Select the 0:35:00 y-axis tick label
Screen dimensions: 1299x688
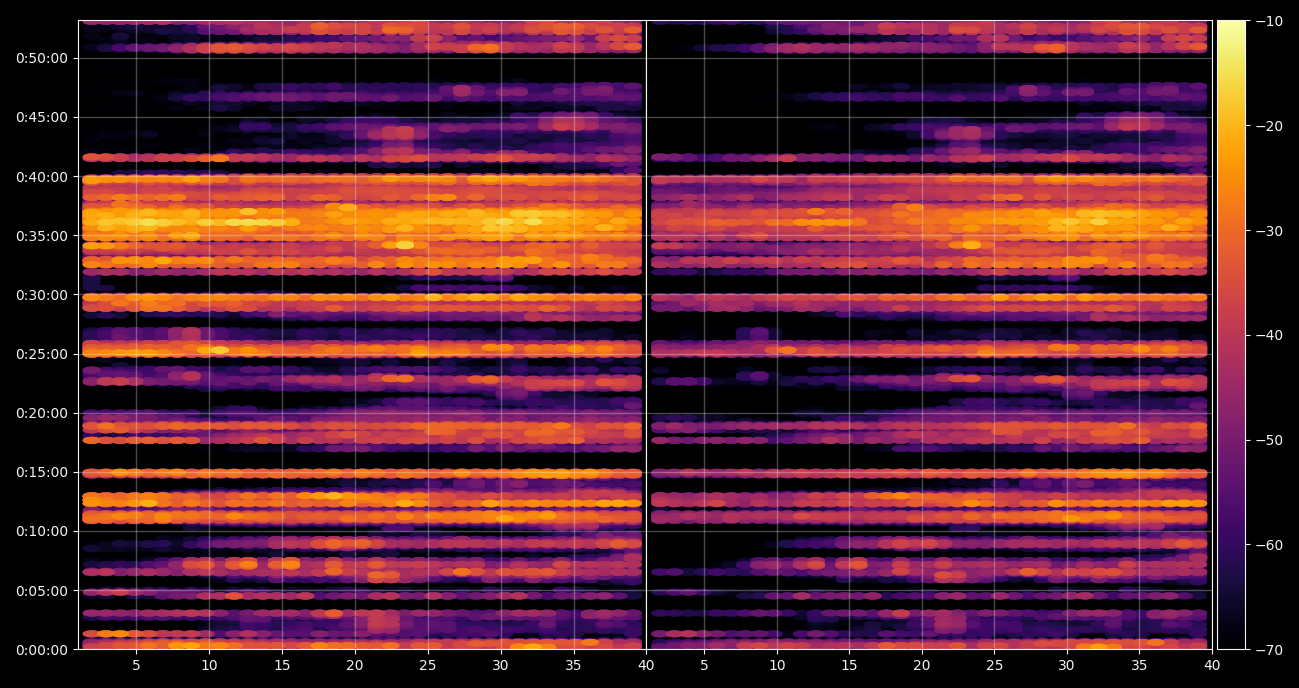pos(41,236)
